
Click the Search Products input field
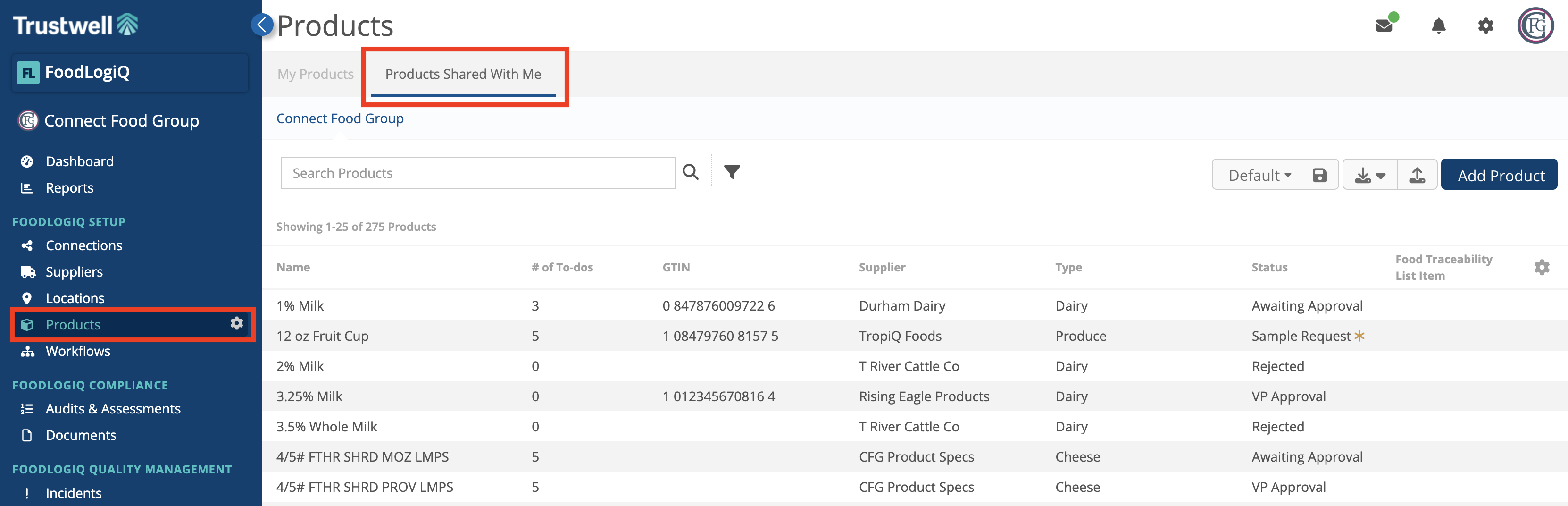click(x=478, y=173)
